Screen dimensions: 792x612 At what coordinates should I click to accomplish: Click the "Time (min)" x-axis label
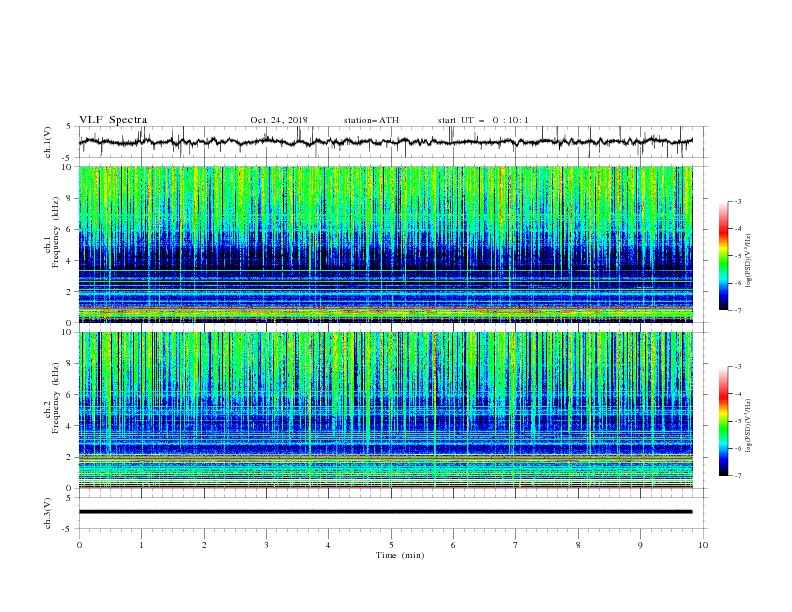pyautogui.click(x=400, y=555)
